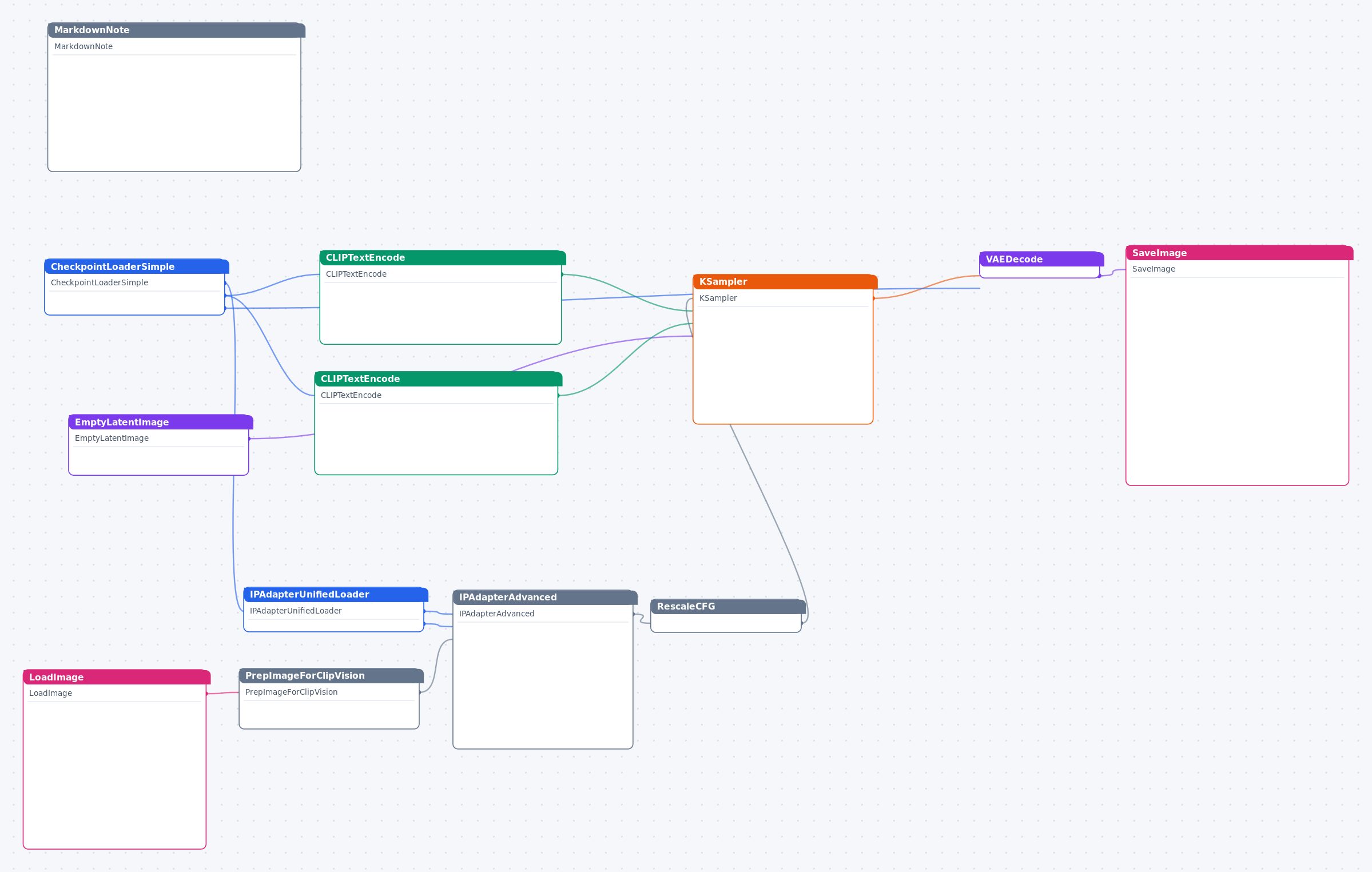Click the CheckpointLoaderSimple node header
Viewport: 1372px width, 872px height.
[137, 266]
